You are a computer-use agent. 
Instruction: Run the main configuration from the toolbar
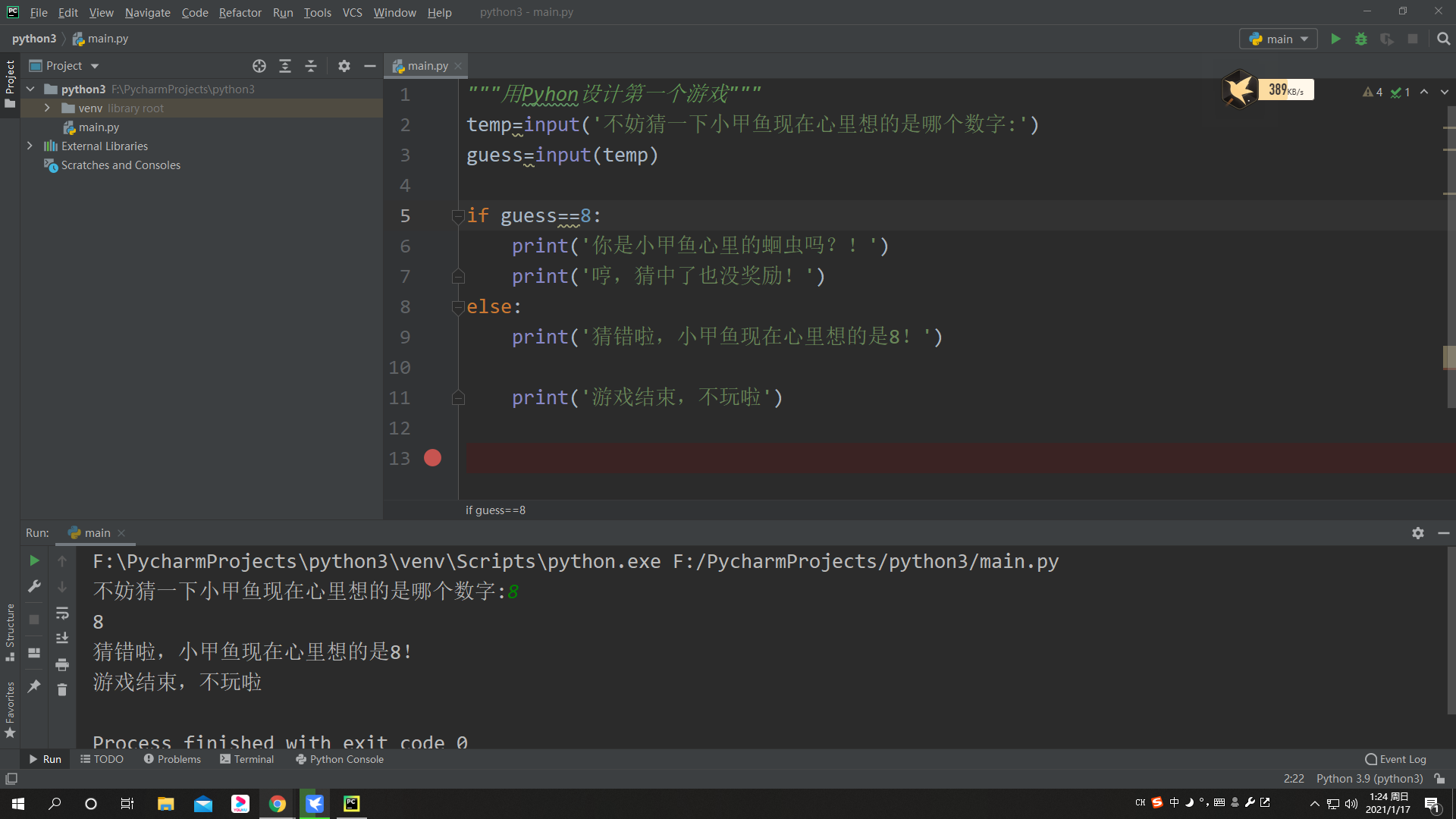(x=1335, y=39)
